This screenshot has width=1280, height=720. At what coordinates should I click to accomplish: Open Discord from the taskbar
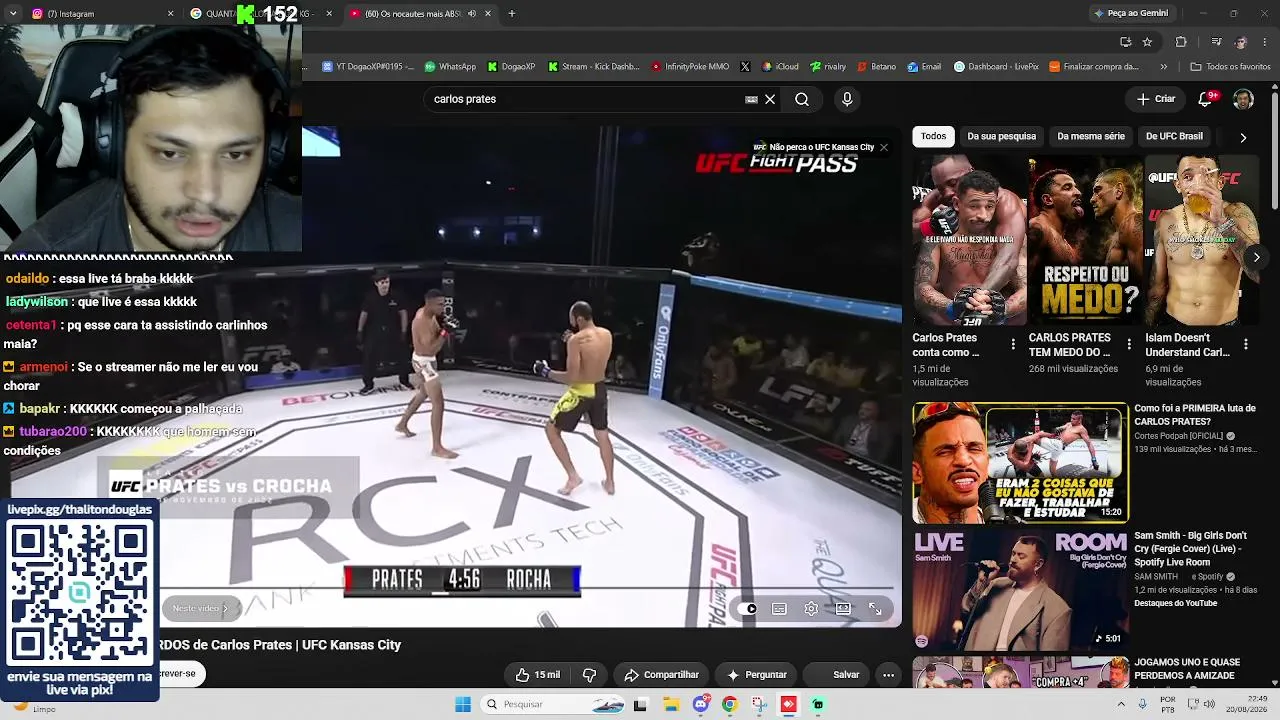(x=701, y=704)
